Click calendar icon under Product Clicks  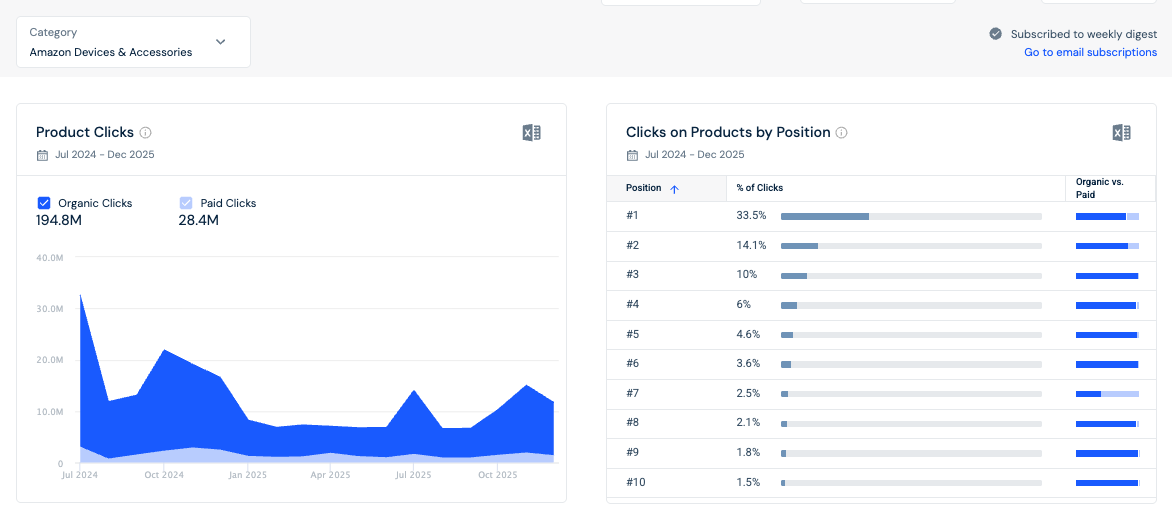pos(43,156)
